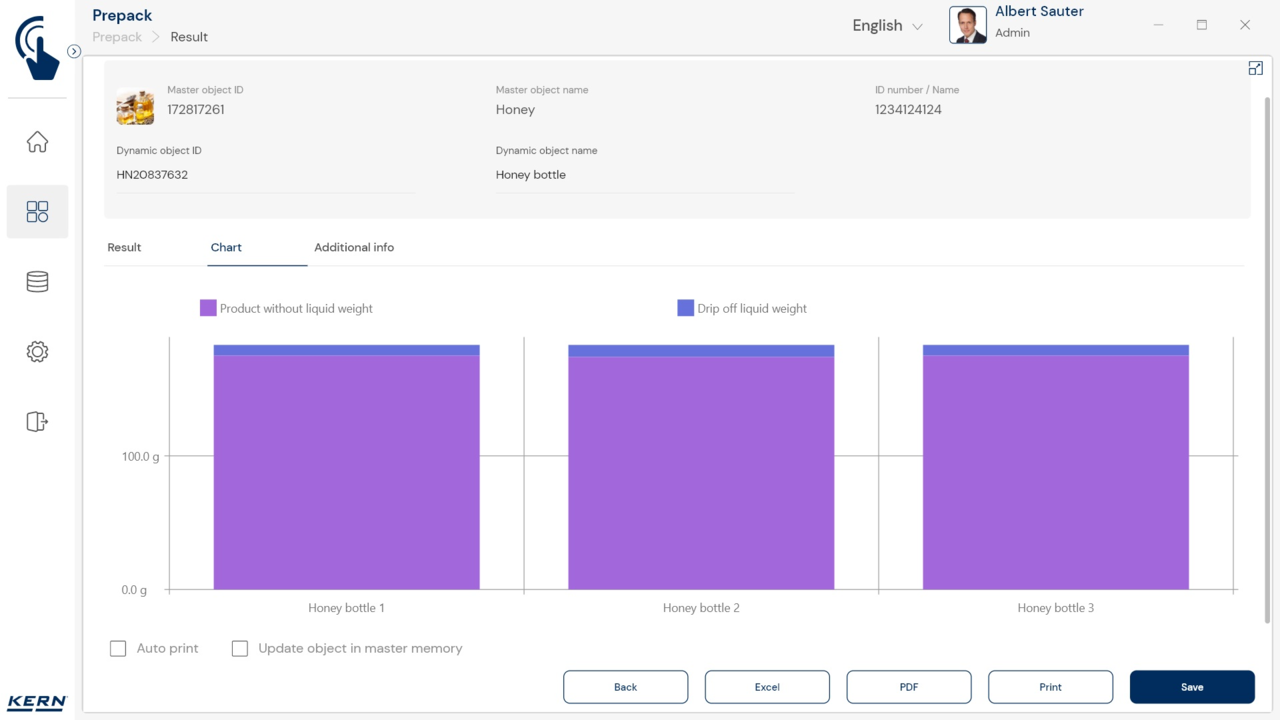Switch to the Result tab
Screen dimensions: 1280x720
tap(124, 247)
